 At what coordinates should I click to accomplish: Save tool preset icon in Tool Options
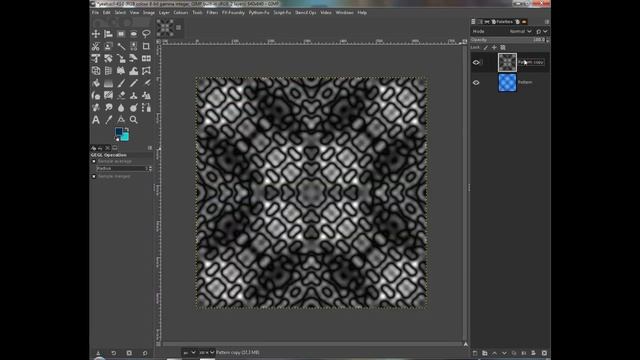pos(98,353)
